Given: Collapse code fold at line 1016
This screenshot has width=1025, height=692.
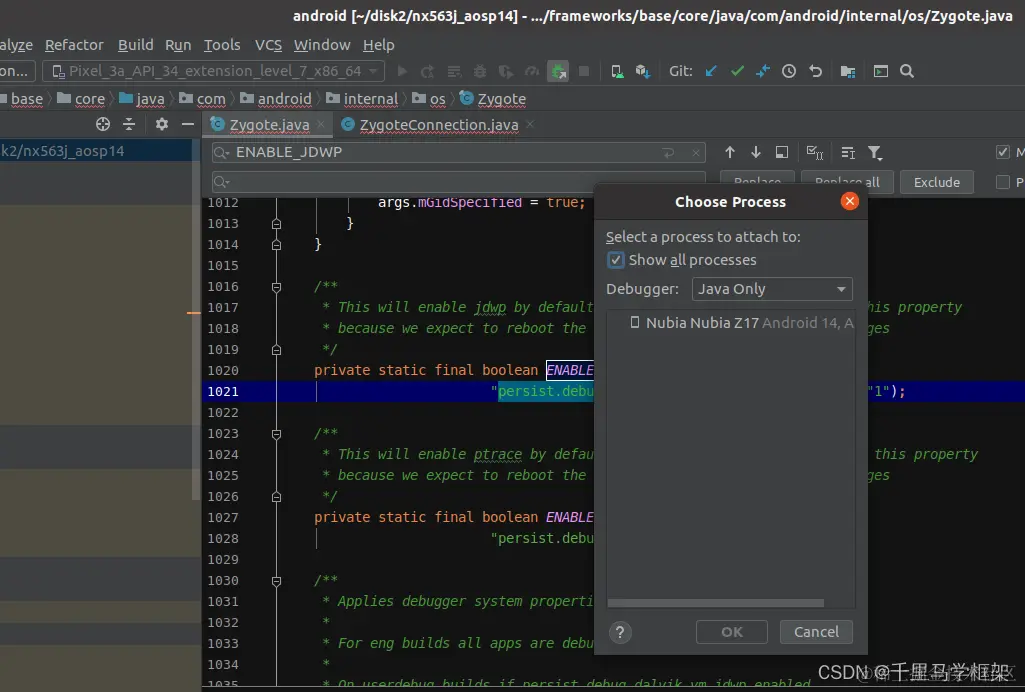Looking at the screenshot, I should click(277, 287).
